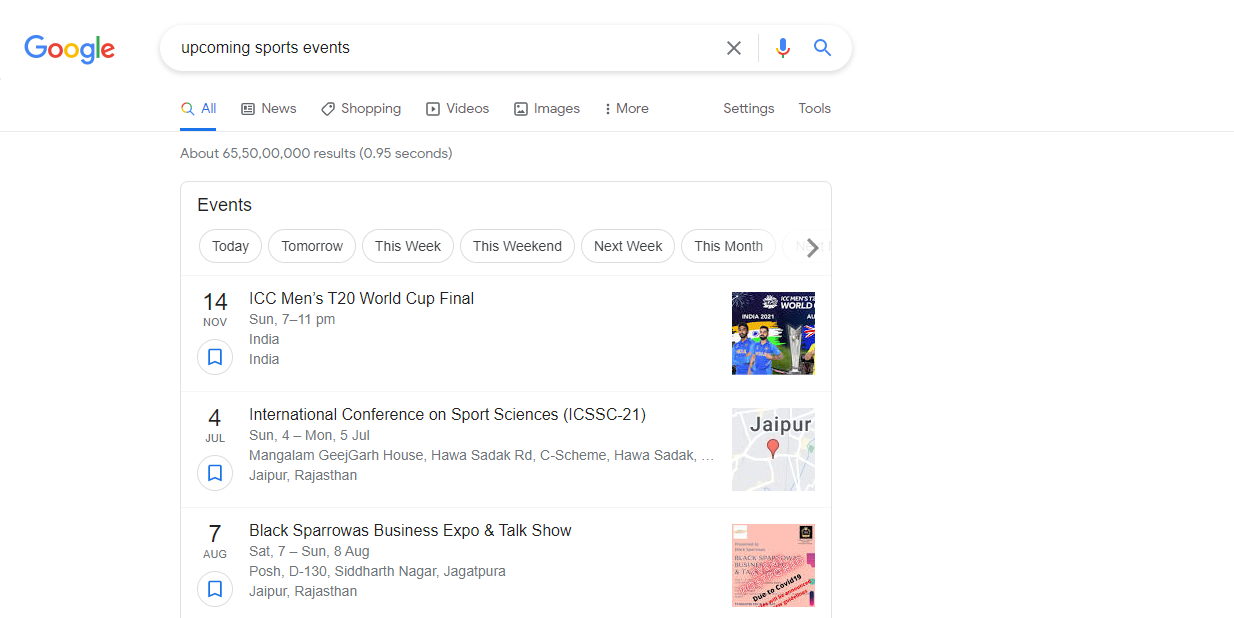Open the Shopping tab
This screenshot has height=618, width=1234.
[x=361, y=108]
